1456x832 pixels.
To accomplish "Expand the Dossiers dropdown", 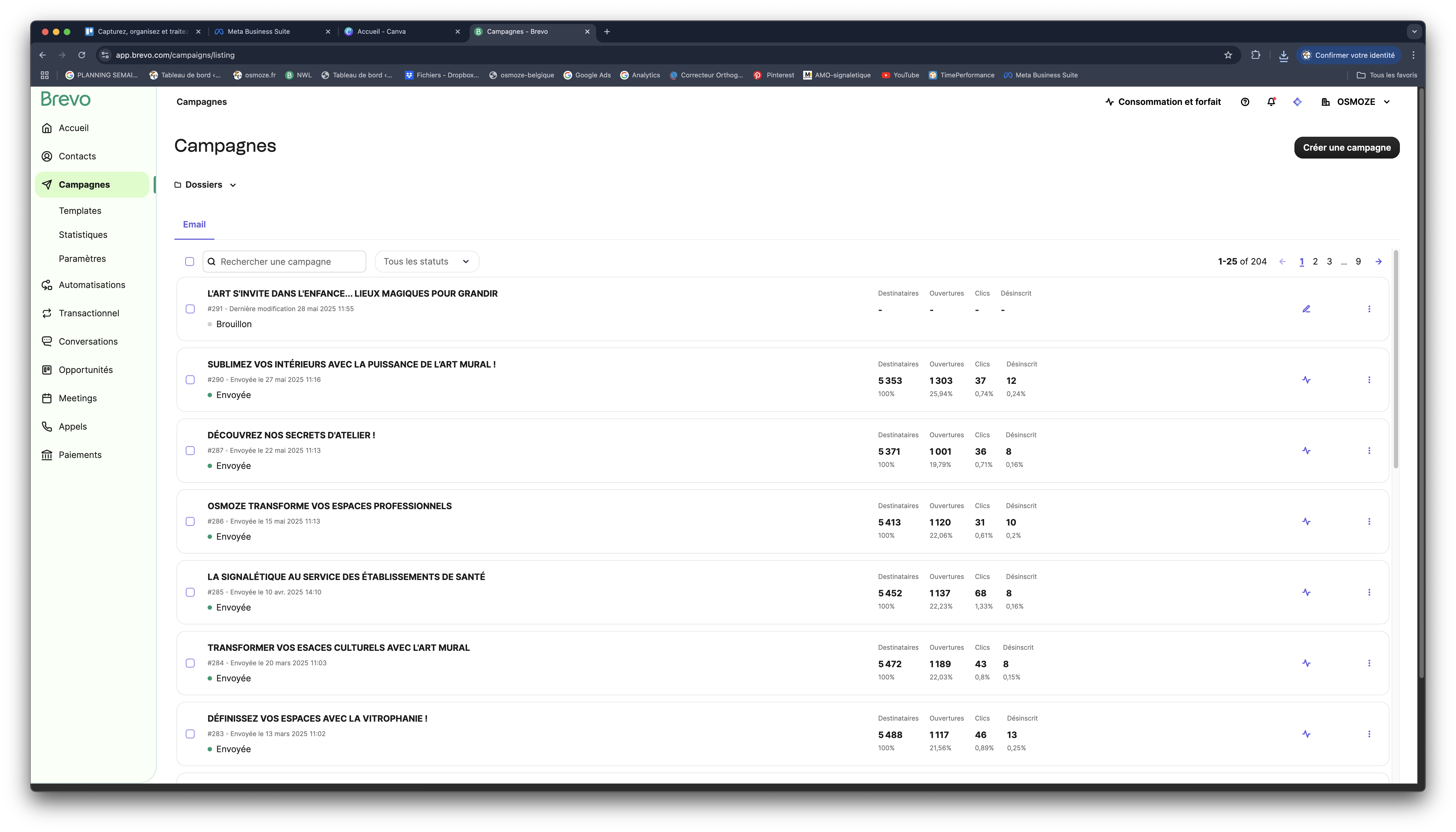I will pos(205,185).
